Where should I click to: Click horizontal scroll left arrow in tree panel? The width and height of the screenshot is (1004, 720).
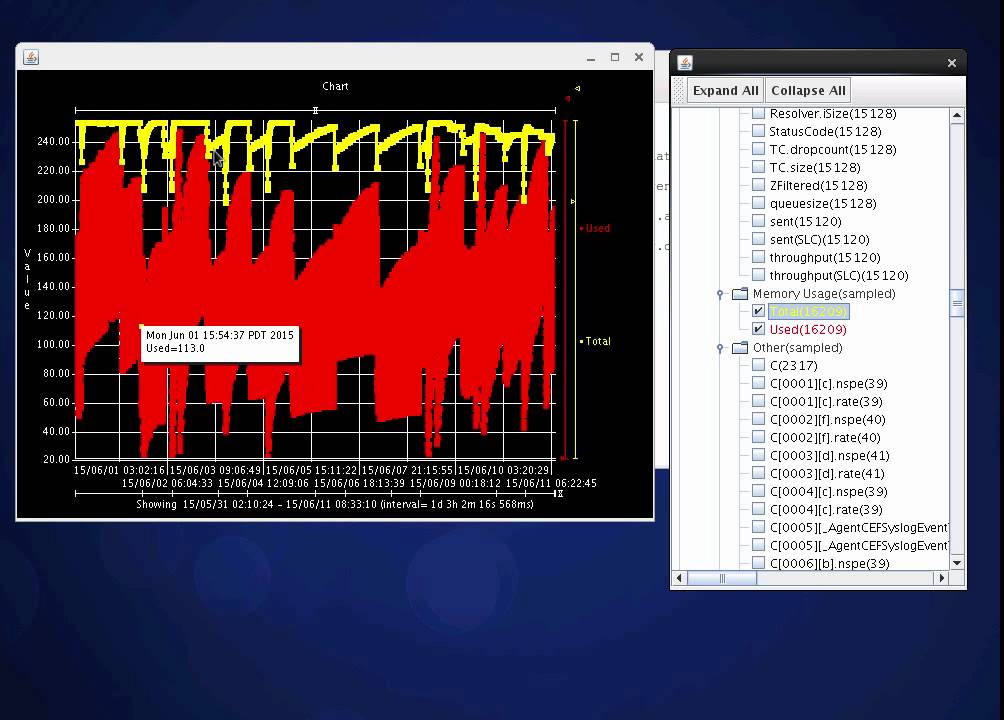(679, 578)
